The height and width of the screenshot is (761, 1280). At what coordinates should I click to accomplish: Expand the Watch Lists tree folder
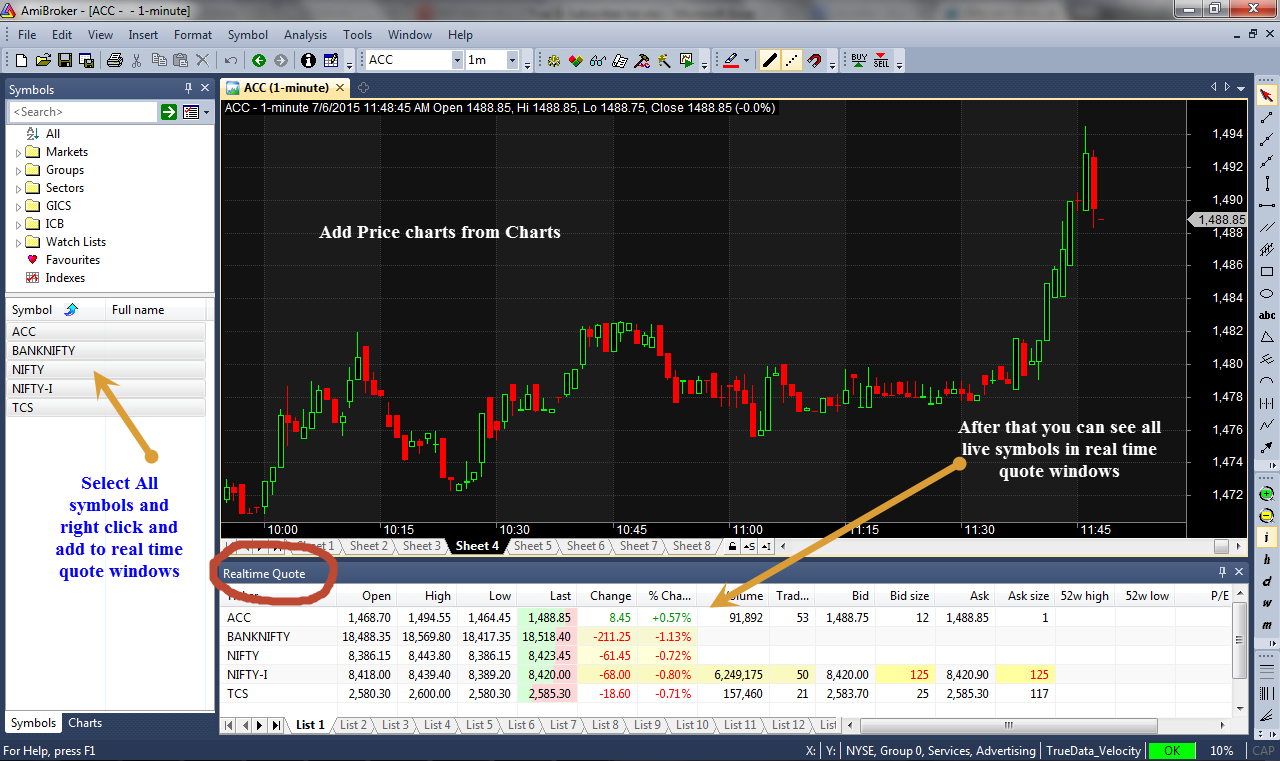[x=18, y=242]
